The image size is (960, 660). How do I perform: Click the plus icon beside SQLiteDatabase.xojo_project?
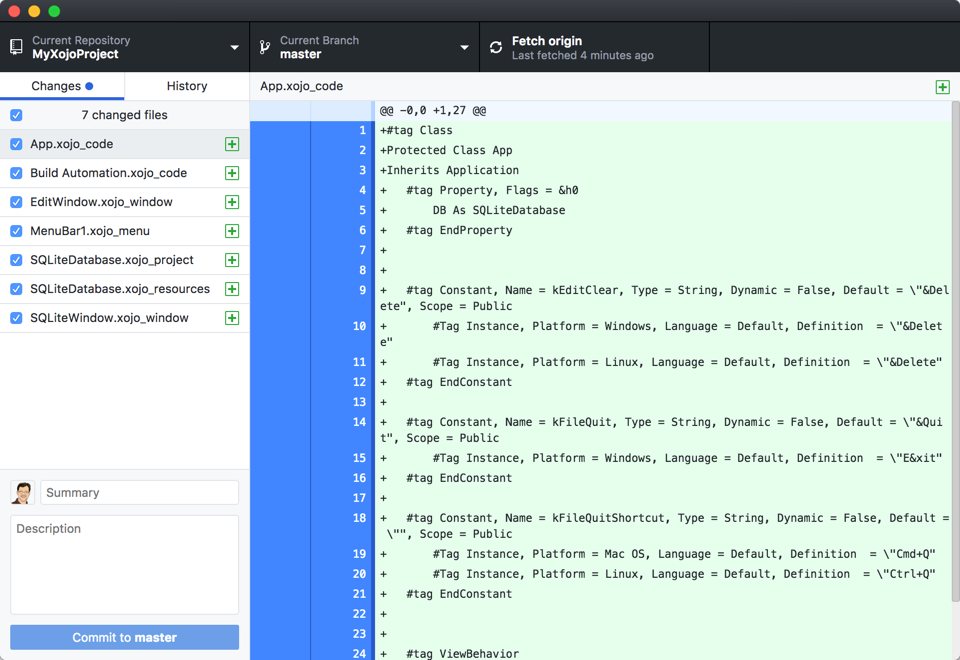(232, 260)
